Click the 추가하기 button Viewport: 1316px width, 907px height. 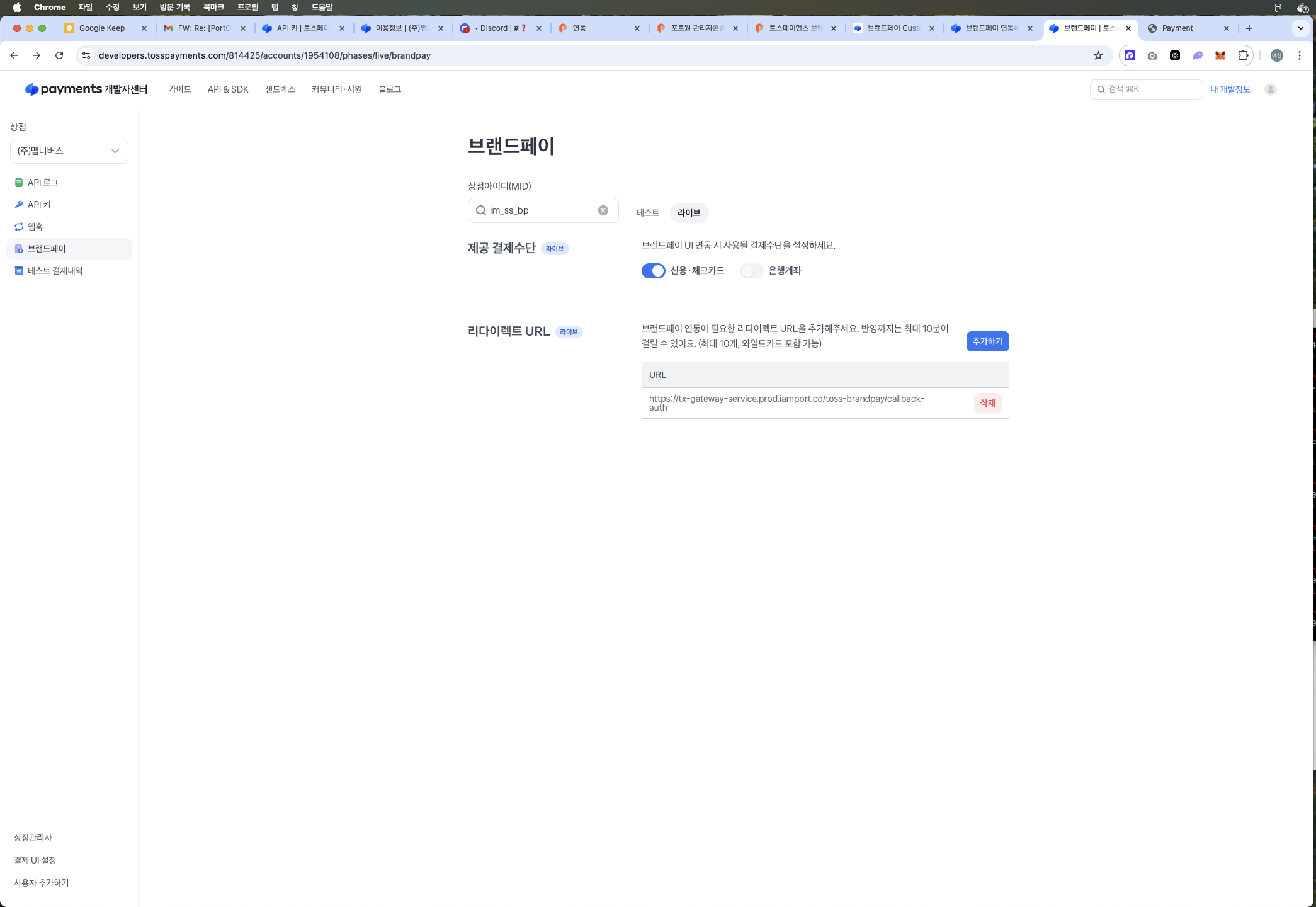pos(987,341)
